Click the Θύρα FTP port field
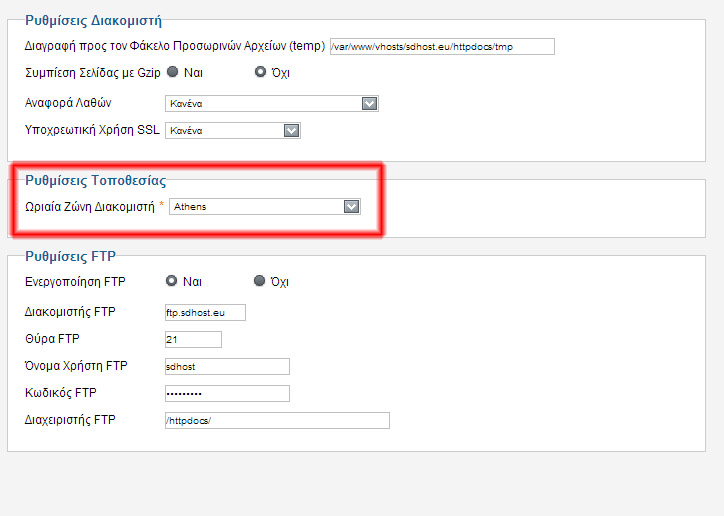 [x=193, y=339]
